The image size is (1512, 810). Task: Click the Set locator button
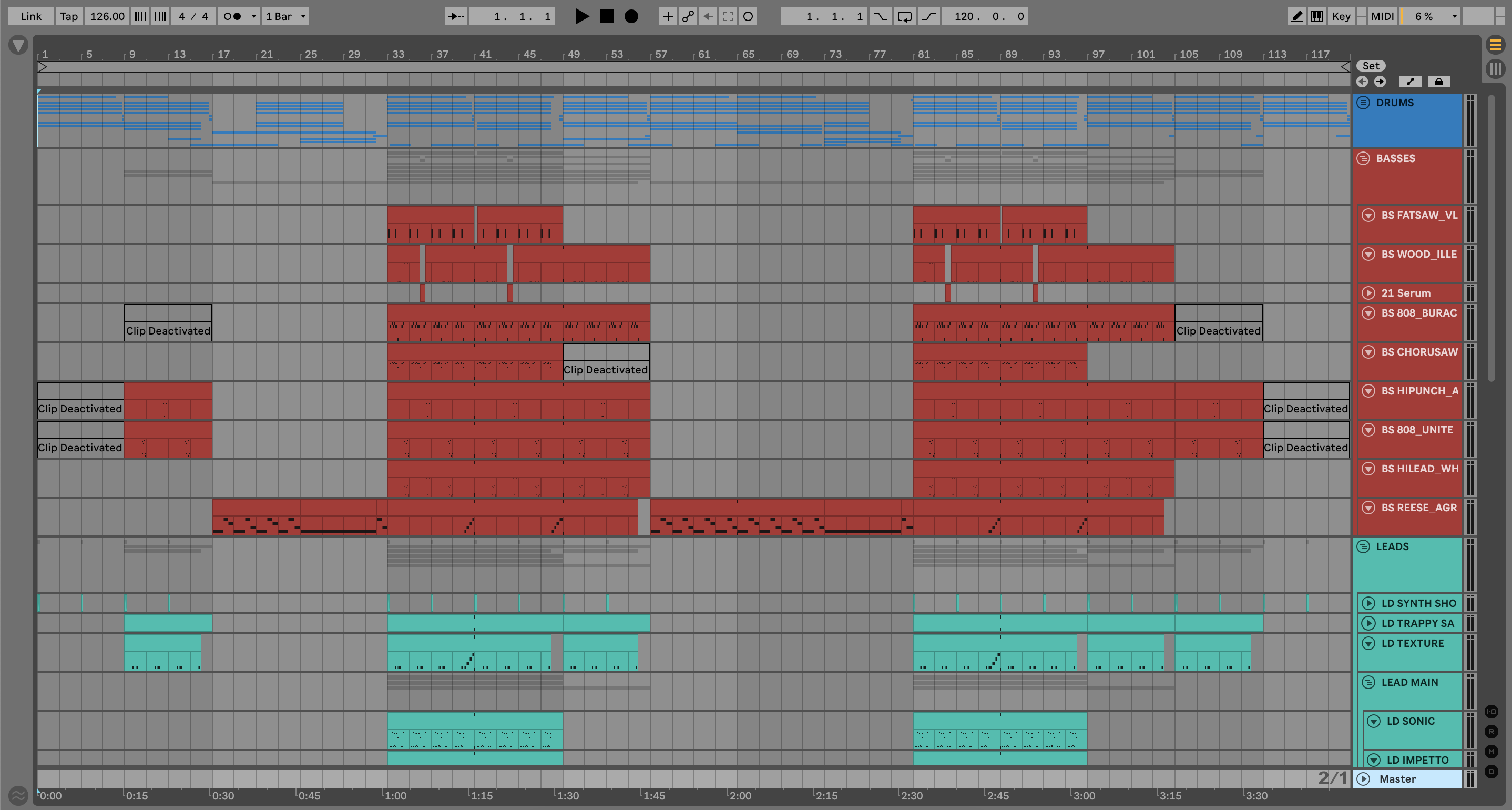(1371, 66)
